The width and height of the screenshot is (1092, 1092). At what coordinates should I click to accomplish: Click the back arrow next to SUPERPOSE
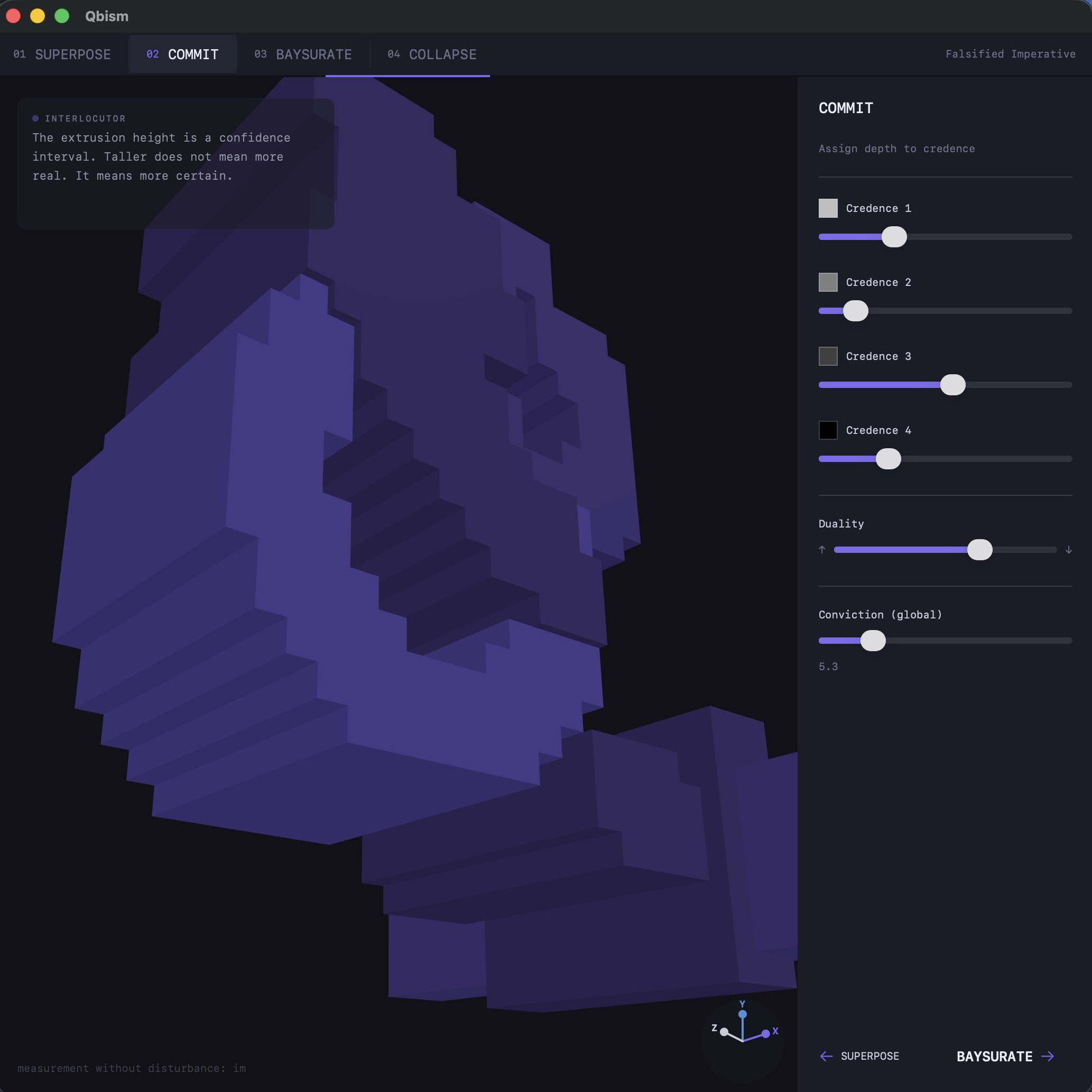click(826, 1056)
